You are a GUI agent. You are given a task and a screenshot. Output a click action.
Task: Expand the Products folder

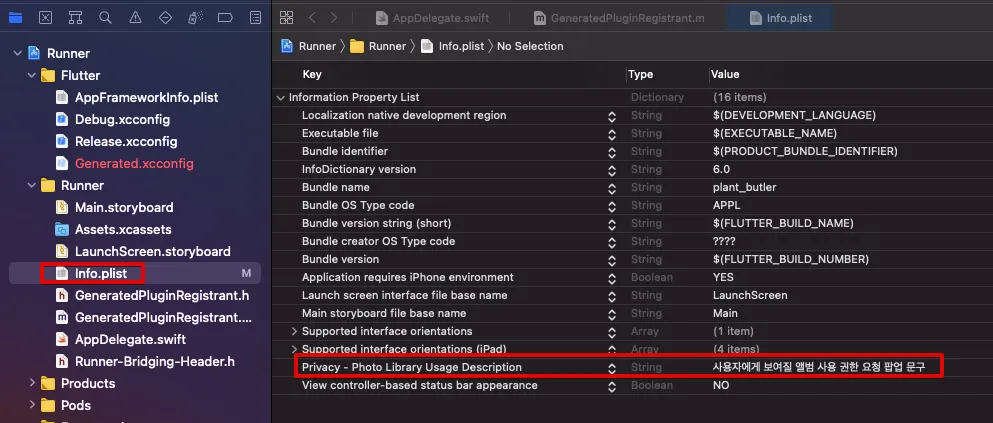click(32, 384)
